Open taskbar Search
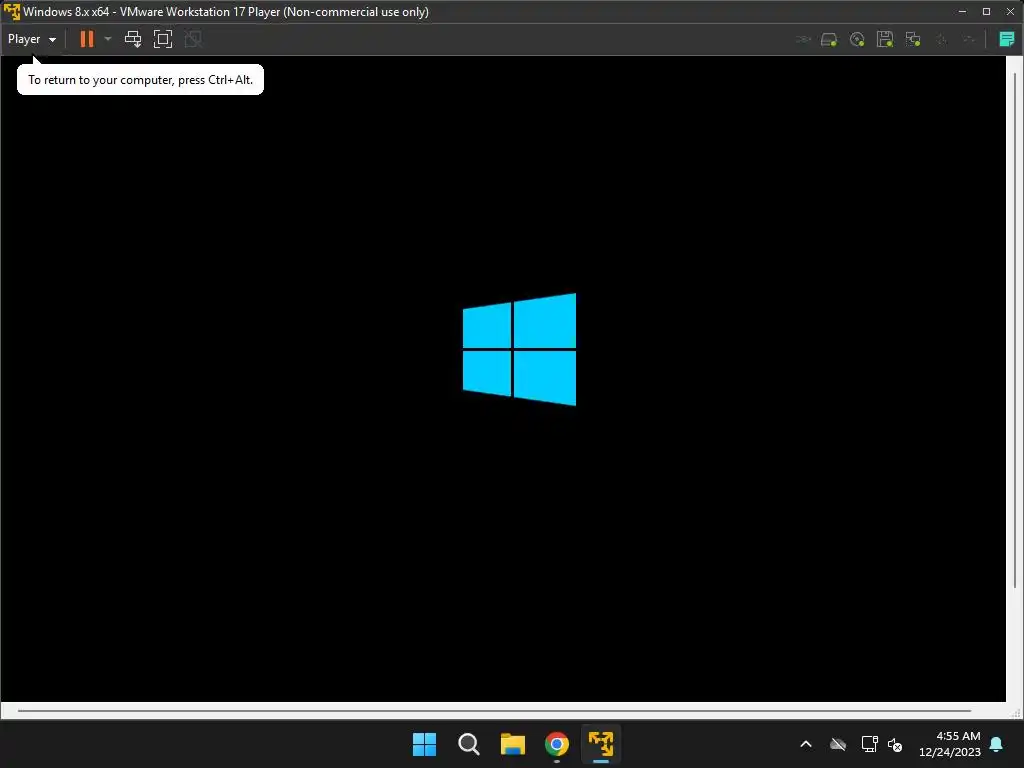This screenshot has height=768, width=1024. [x=469, y=744]
